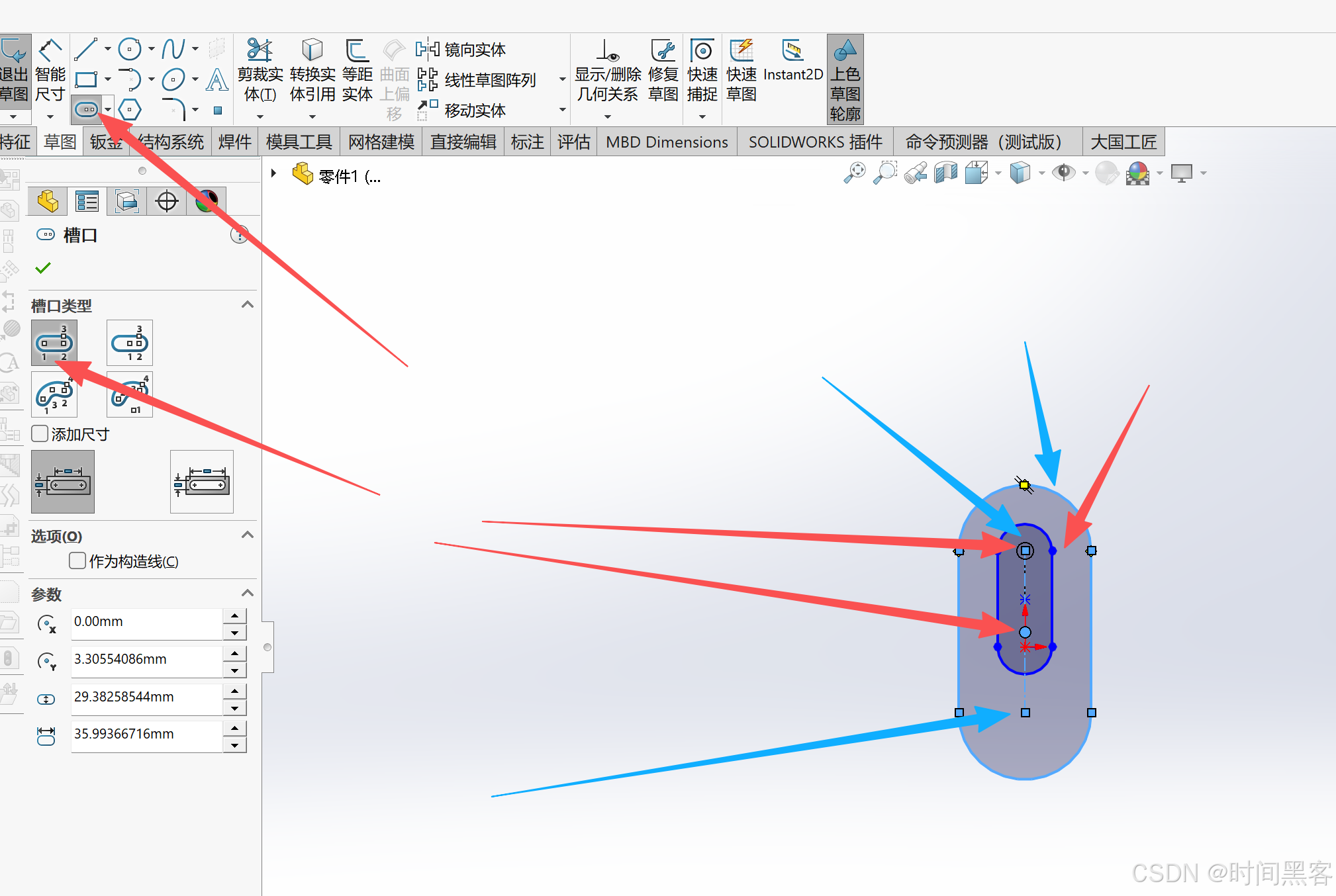Select centerpoint straight slot type

(x=130, y=343)
